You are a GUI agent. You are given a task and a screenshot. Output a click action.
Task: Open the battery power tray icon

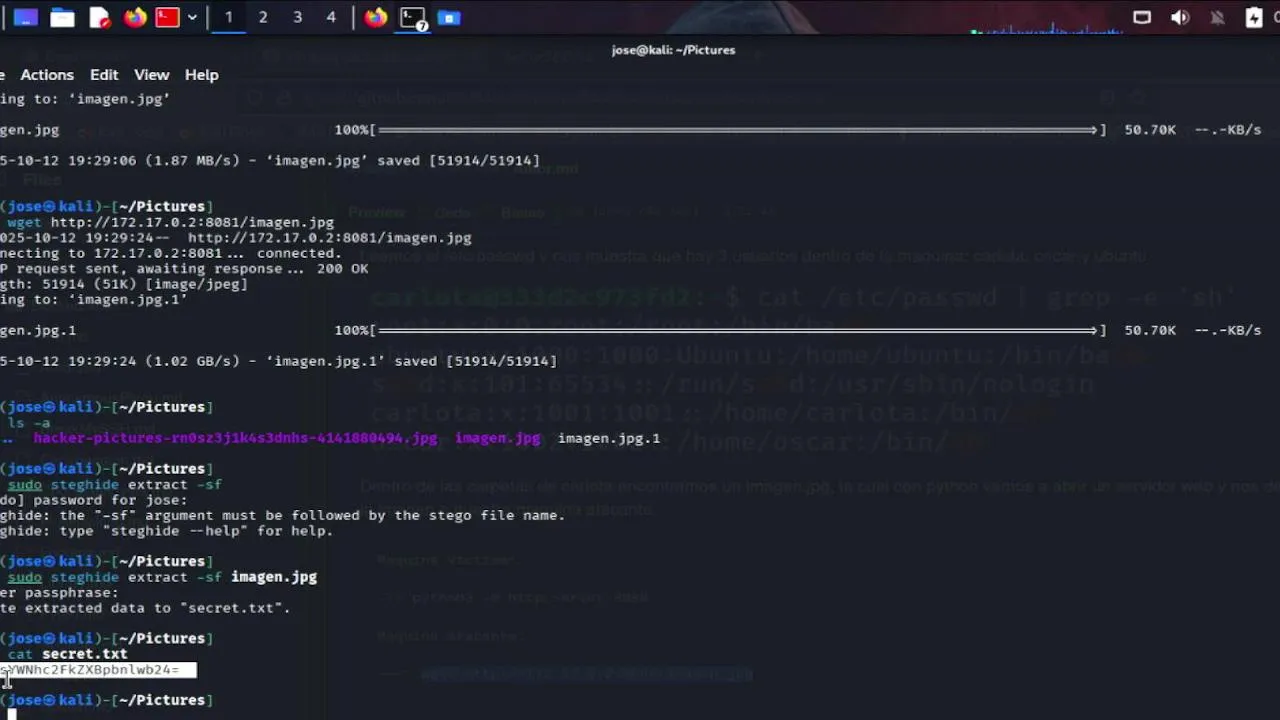pyautogui.click(x=1254, y=17)
